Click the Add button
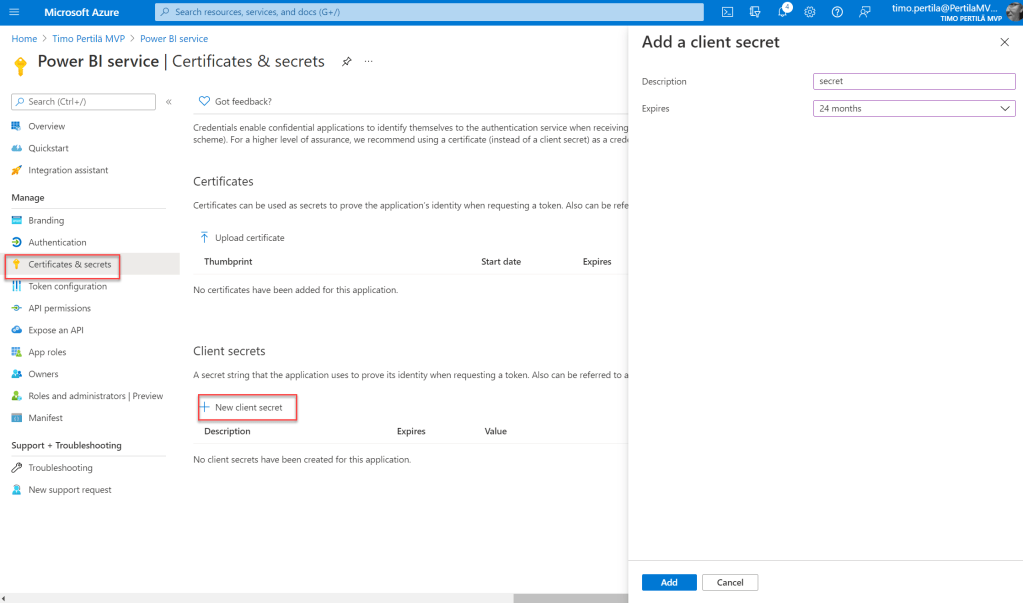1023x603 pixels. point(669,582)
